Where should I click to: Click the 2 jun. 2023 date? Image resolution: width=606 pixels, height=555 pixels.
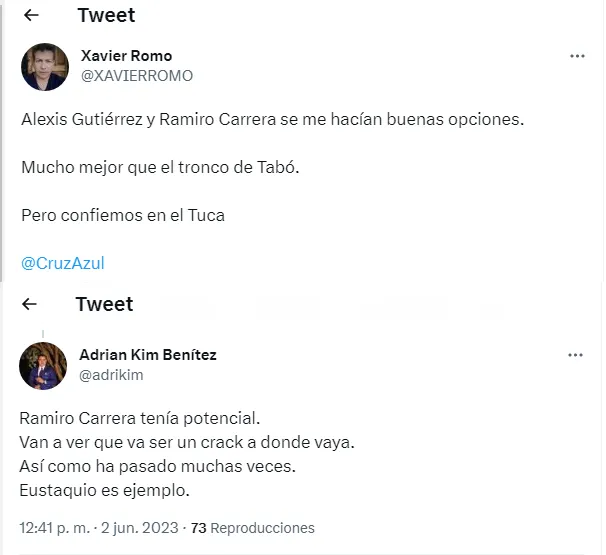(140, 527)
